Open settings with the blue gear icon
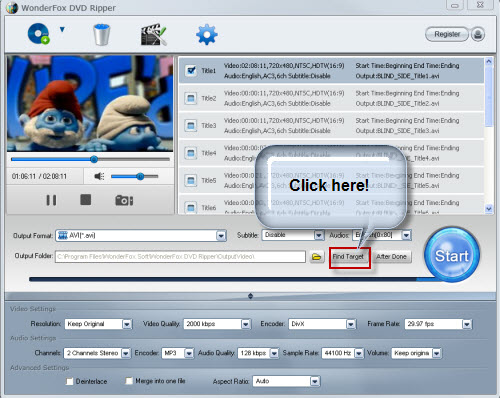 coord(207,34)
